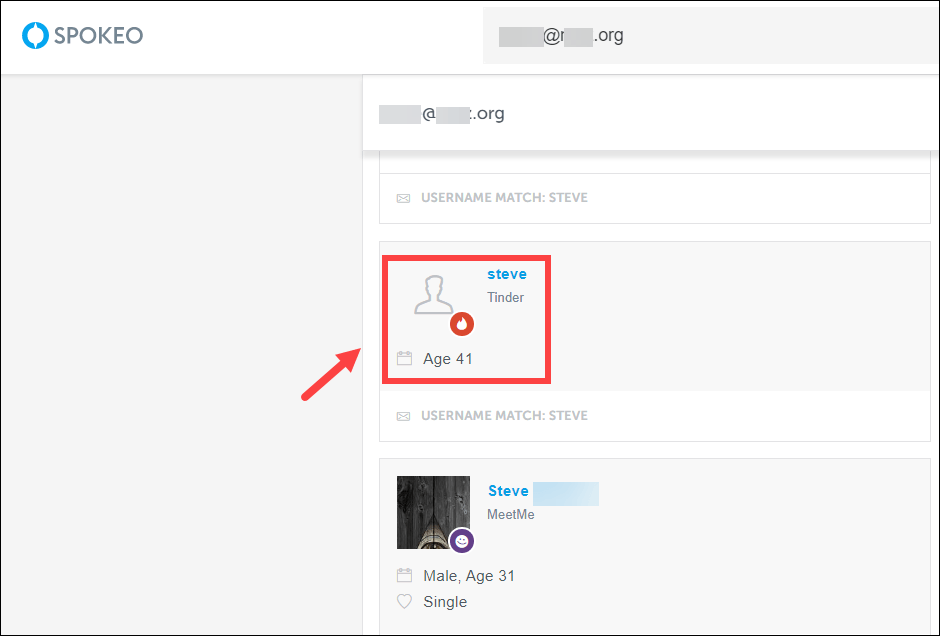Click the MeetMe profile photo thumbnail
Image resolution: width=940 pixels, height=636 pixels.
[433, 513]
